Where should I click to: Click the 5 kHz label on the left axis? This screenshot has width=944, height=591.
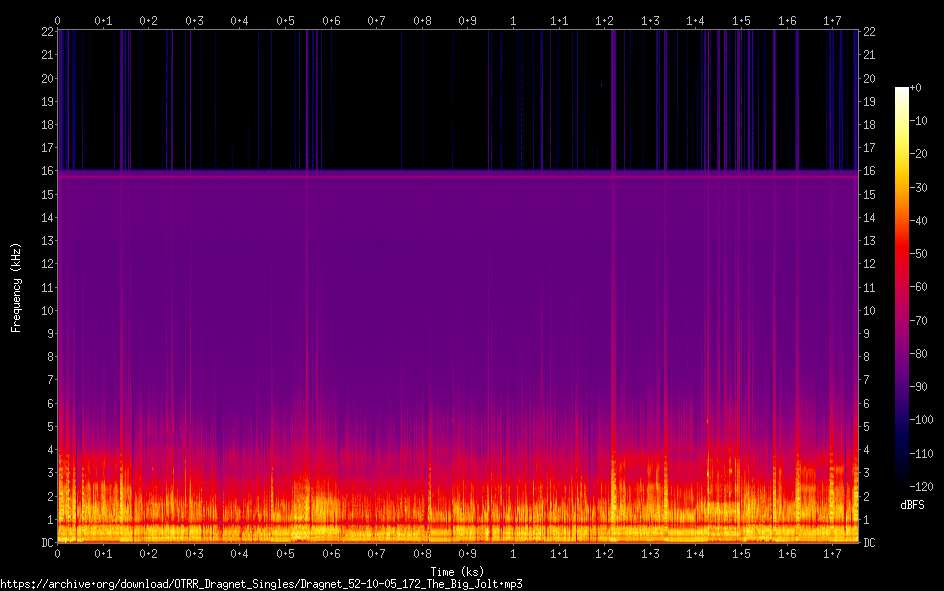(49, 426)
